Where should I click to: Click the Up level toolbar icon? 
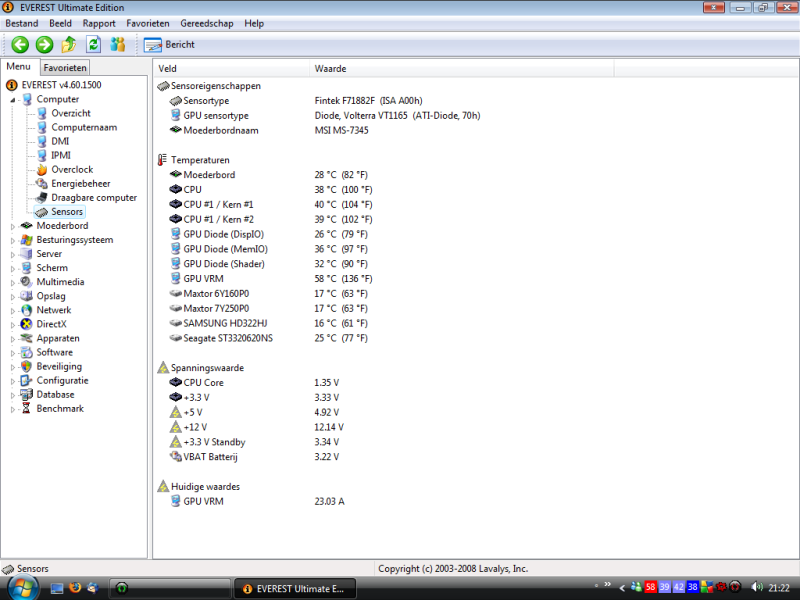(x=69, y=44)
